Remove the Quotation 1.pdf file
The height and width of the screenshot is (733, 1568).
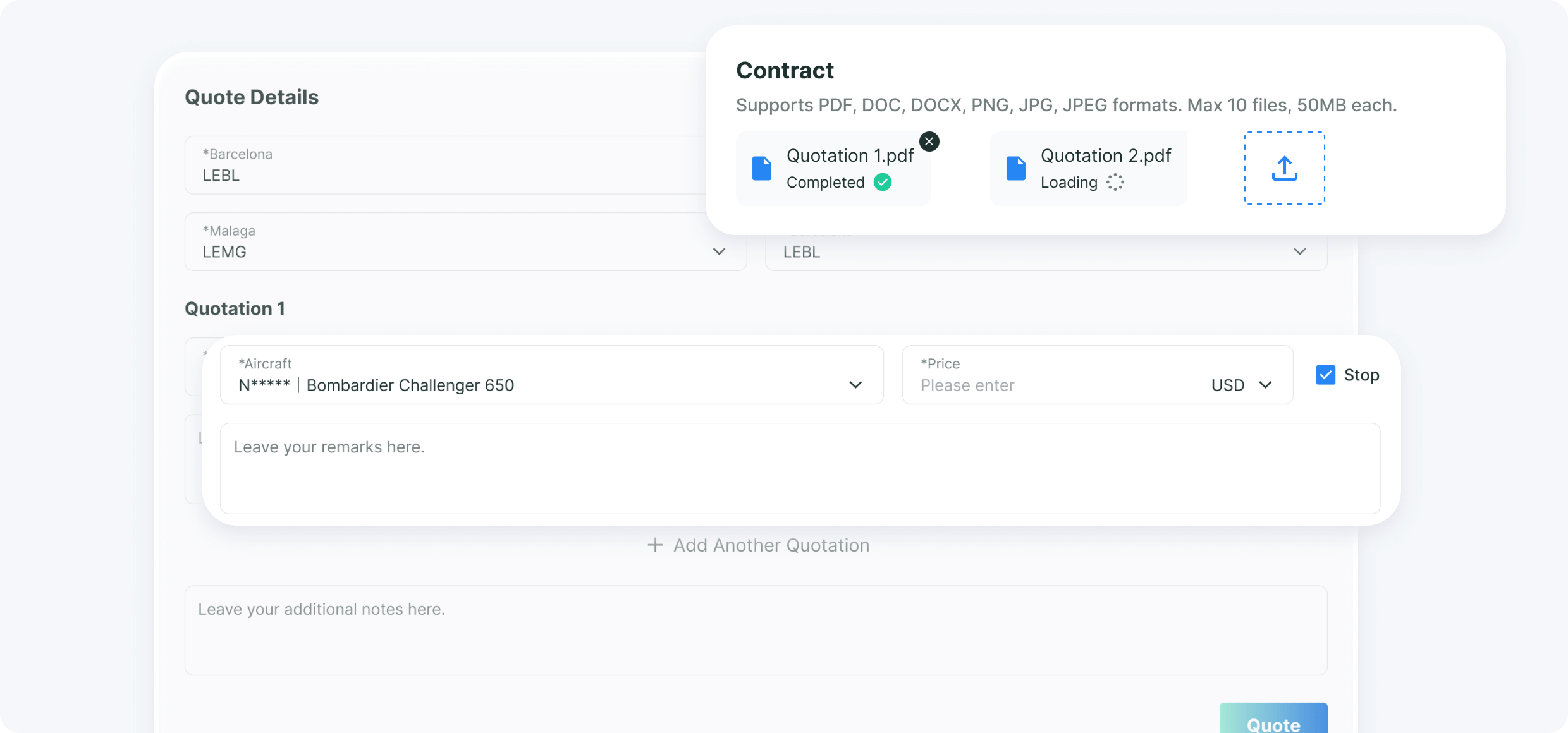929,142
